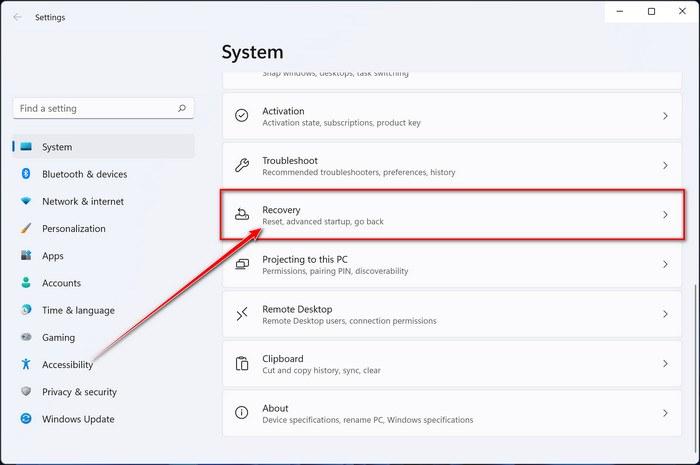Go to Time & language settings
700x465 pixels.
(x=78, y=310)
